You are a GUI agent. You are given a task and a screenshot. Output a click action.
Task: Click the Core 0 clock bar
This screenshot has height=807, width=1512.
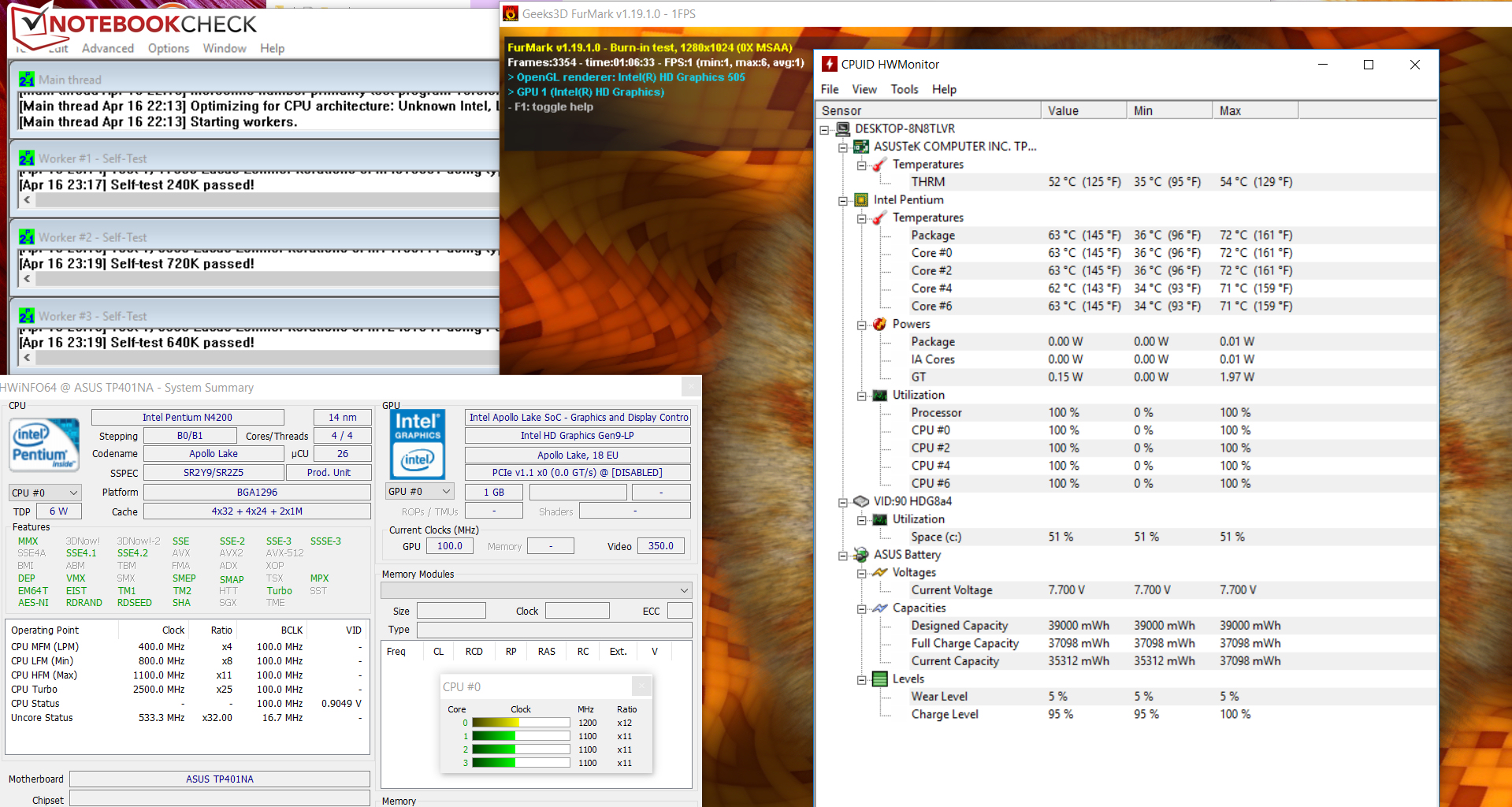[x=521, y=723]
